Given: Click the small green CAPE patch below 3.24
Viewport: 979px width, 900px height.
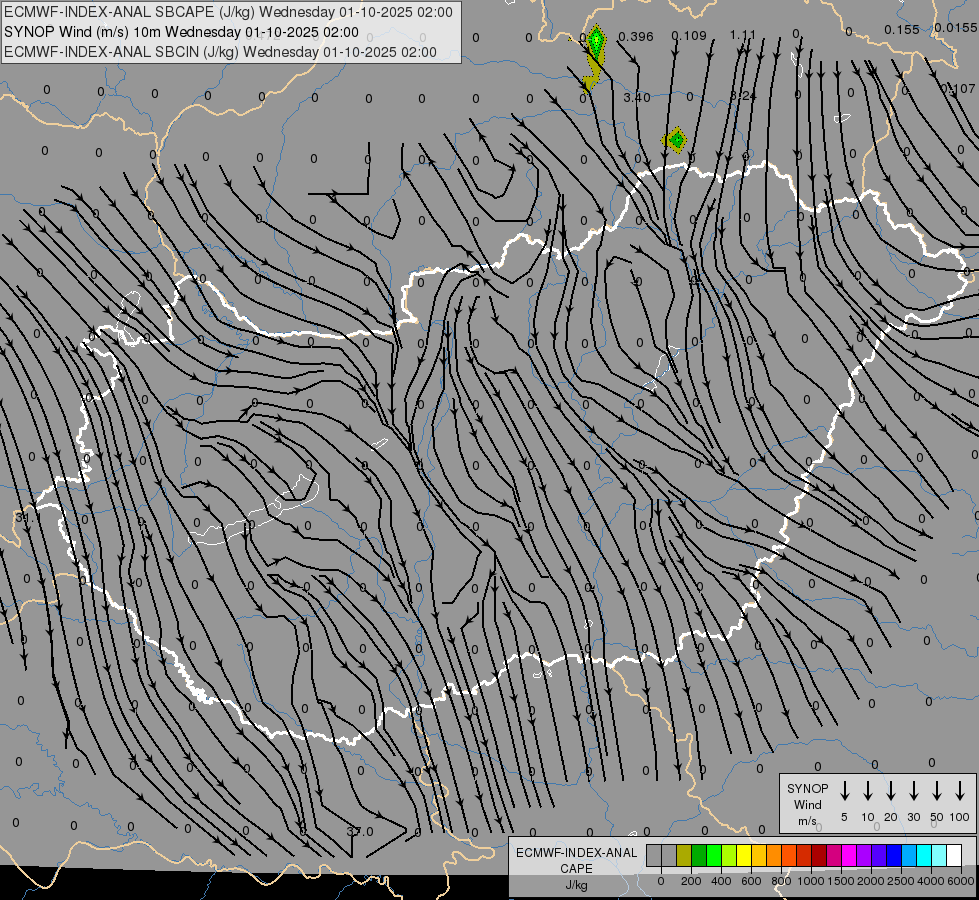Looking at the screenshot, I should (676, 140).
